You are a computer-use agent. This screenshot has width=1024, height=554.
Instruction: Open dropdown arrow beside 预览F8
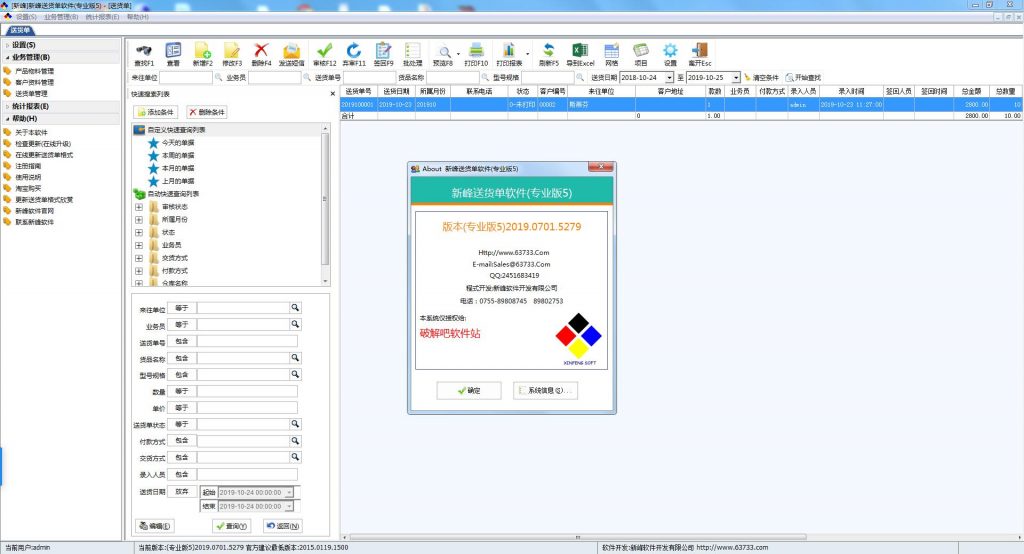click(x=458, y=54)
